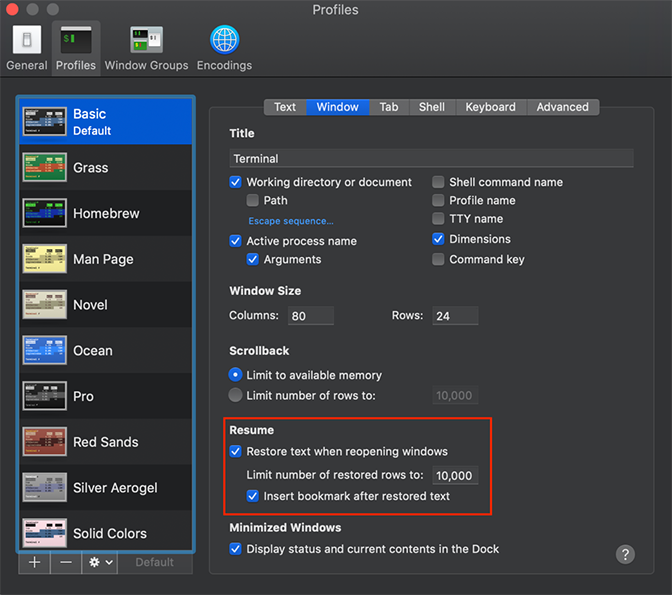Screen dimensions: 672x595
Task: Select the Grass profile thumbnail
Action: 45,168
